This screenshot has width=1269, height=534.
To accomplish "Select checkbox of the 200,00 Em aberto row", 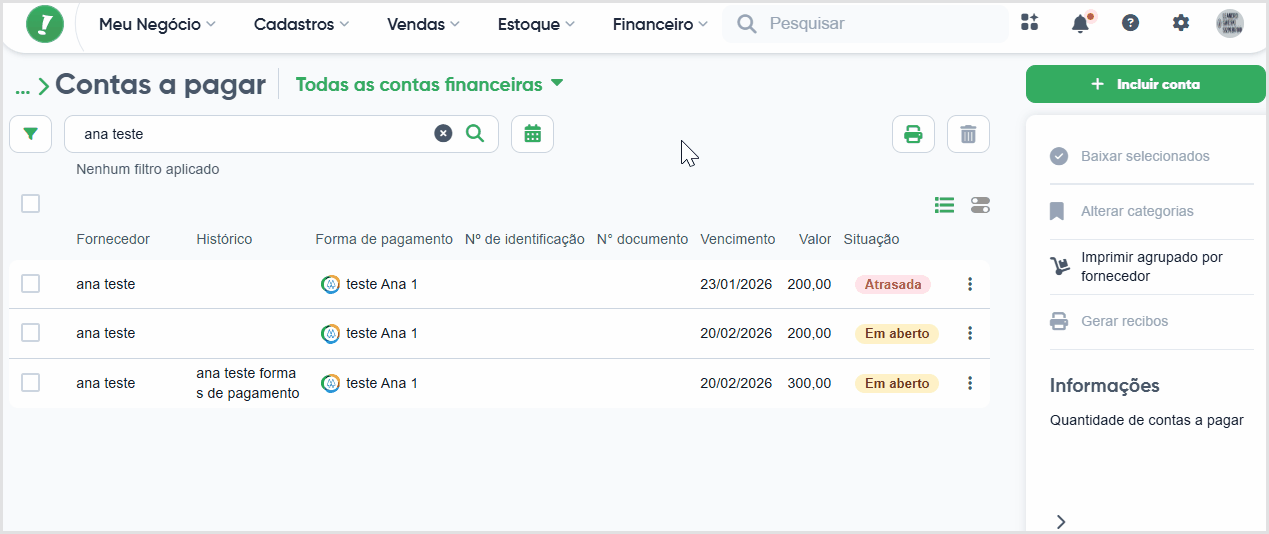I will [31, 333].
